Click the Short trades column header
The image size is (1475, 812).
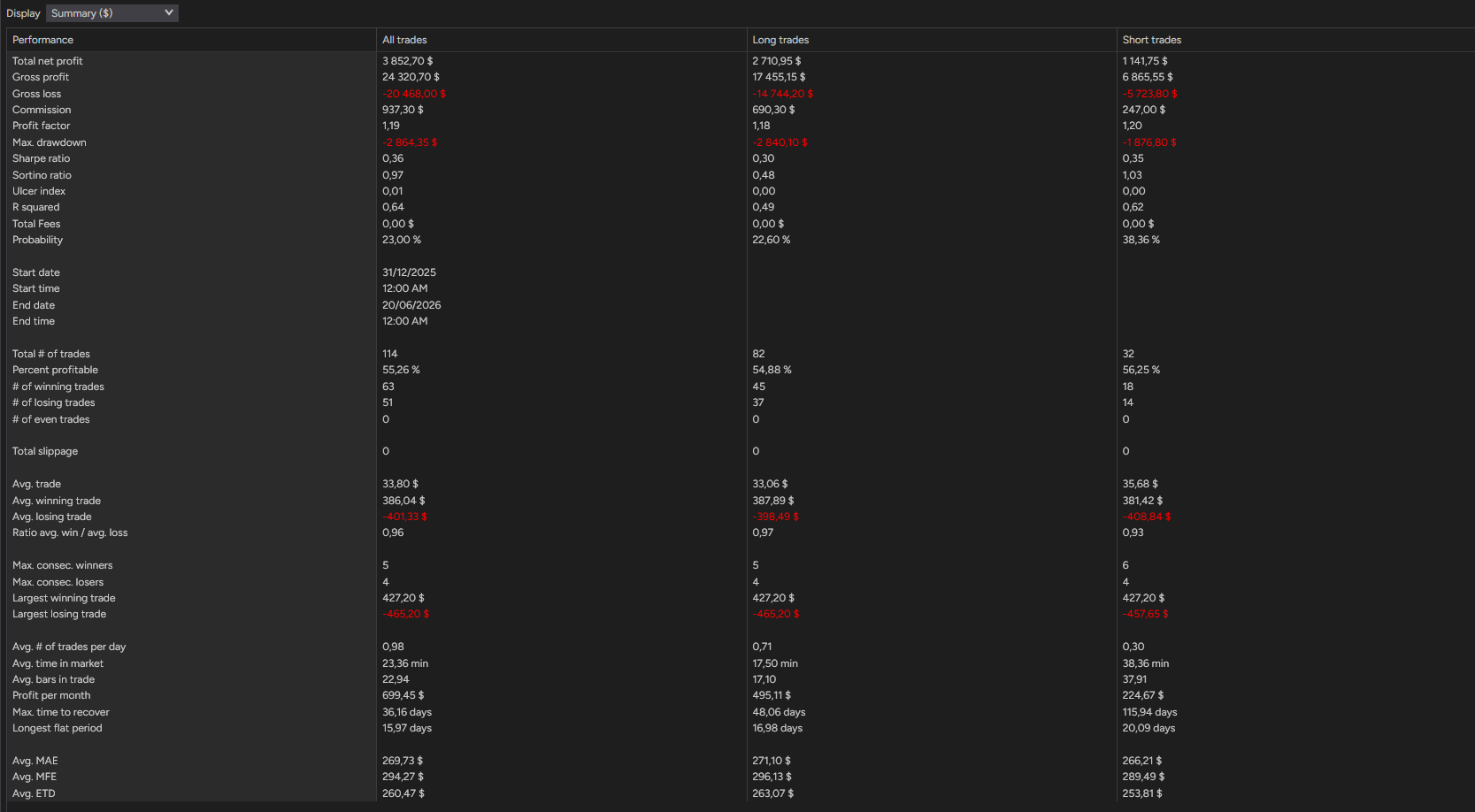(x=1151, y=40)
